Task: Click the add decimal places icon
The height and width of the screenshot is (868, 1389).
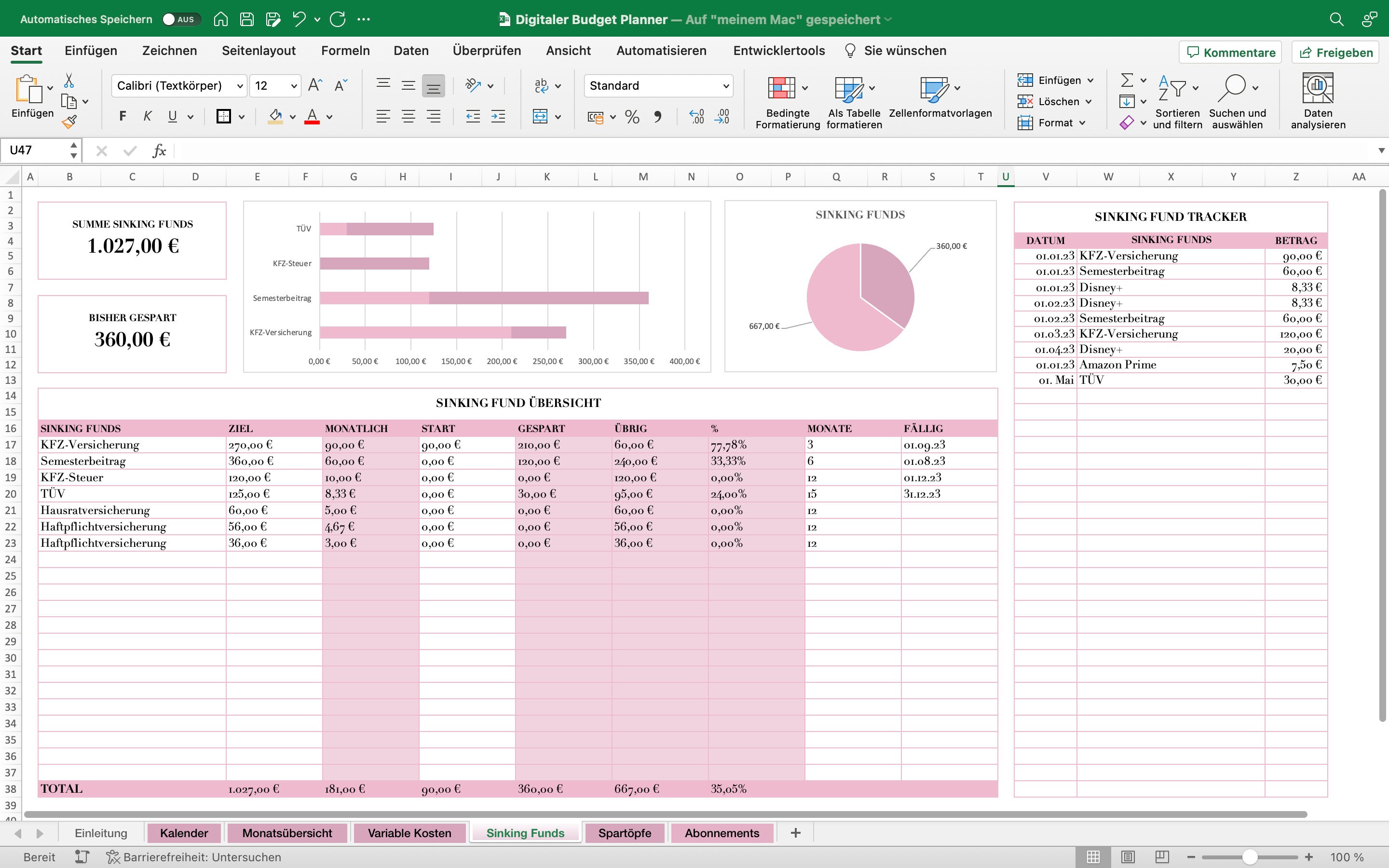Action: pos(696,117)
